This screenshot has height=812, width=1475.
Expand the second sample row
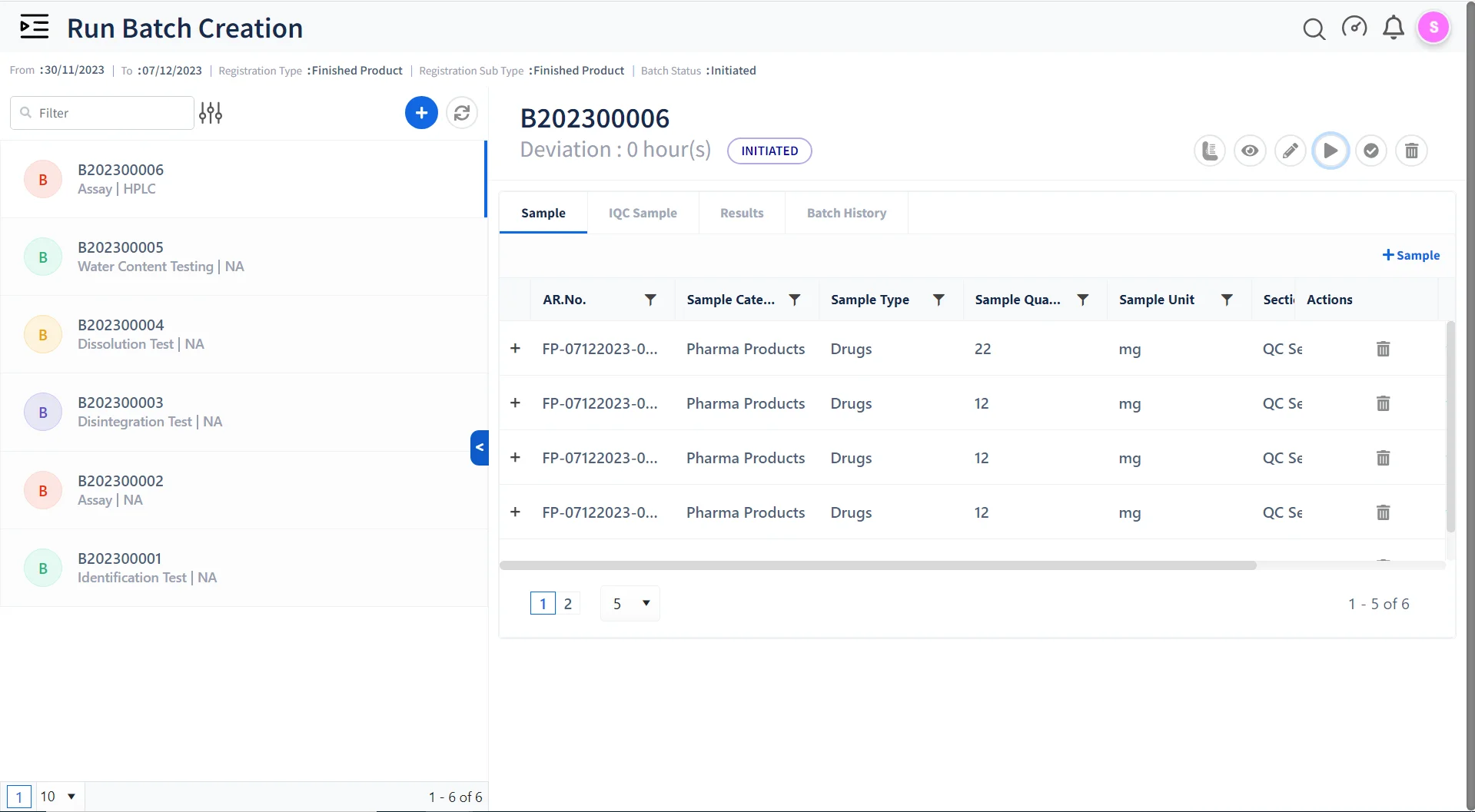[x=515, y=403]
